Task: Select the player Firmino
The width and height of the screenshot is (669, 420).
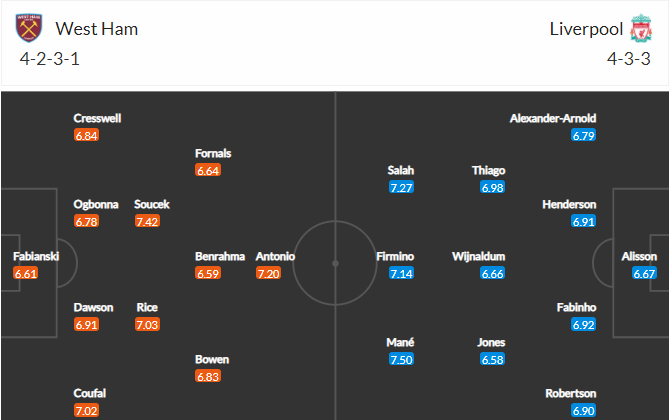Action: (x=395, y=256)
